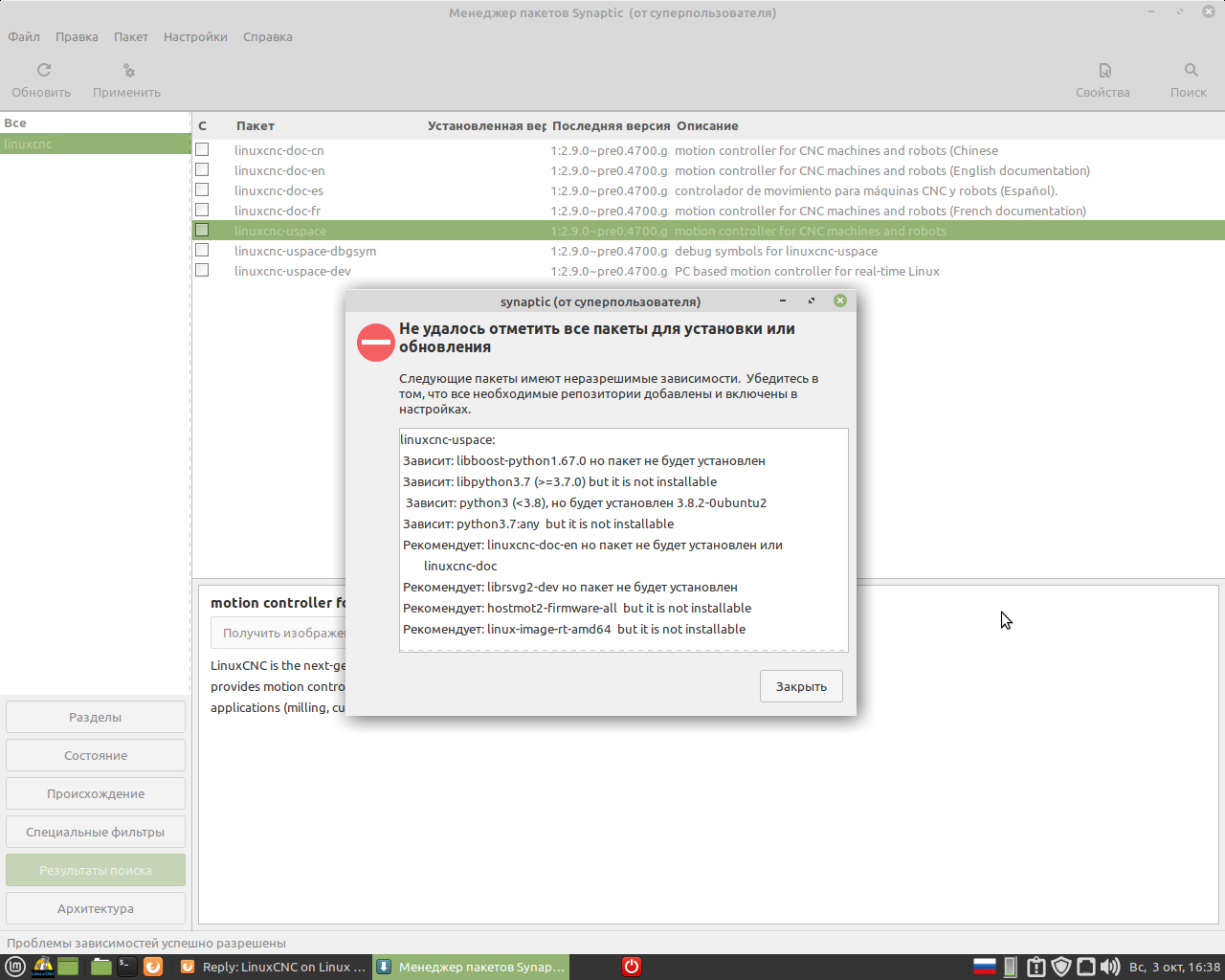
Task: Click Закрыть button in error dialog
Action: coord(801,686)
